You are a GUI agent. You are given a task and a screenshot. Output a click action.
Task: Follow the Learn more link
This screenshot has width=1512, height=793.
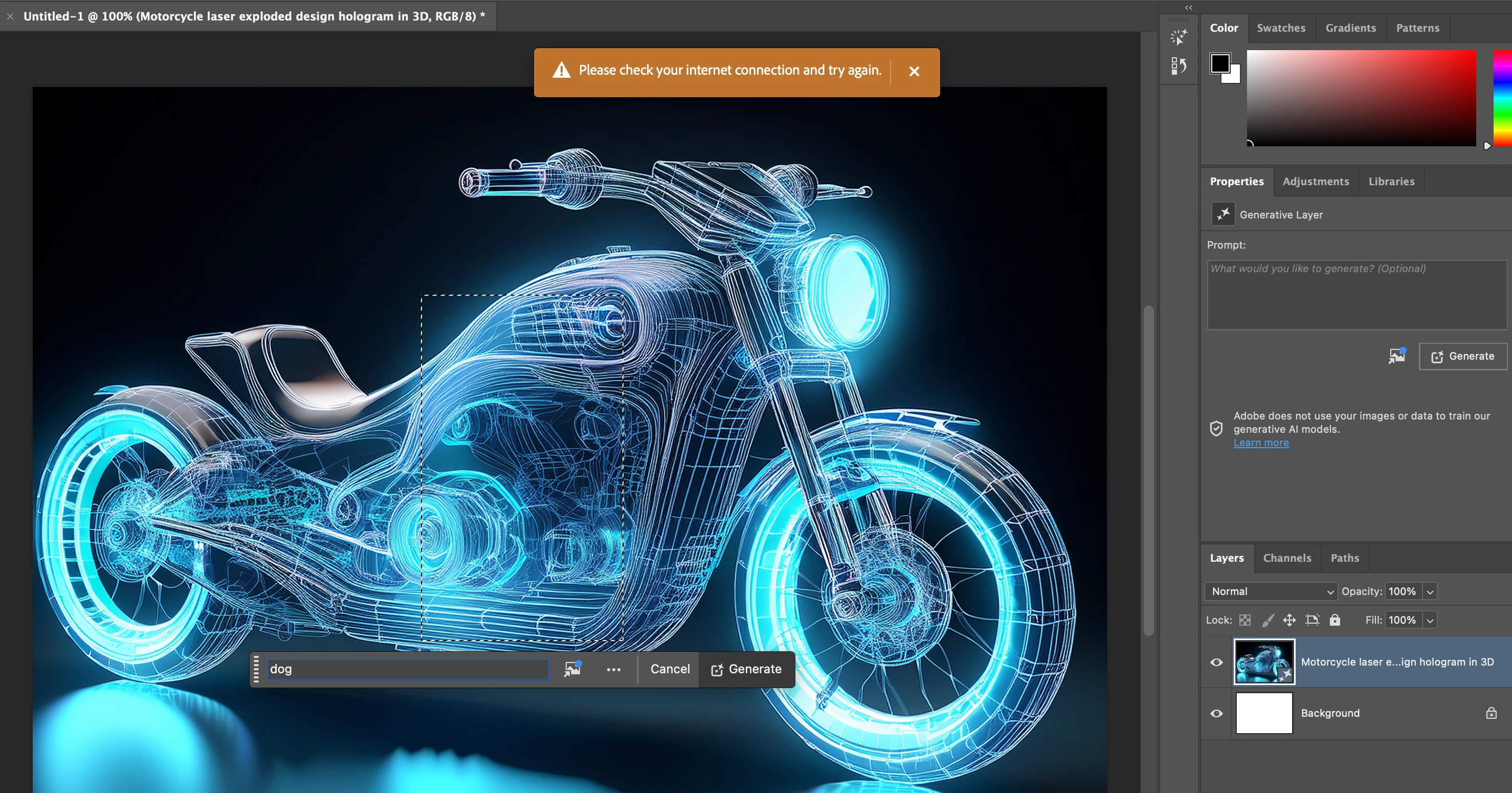(1261, 443)
